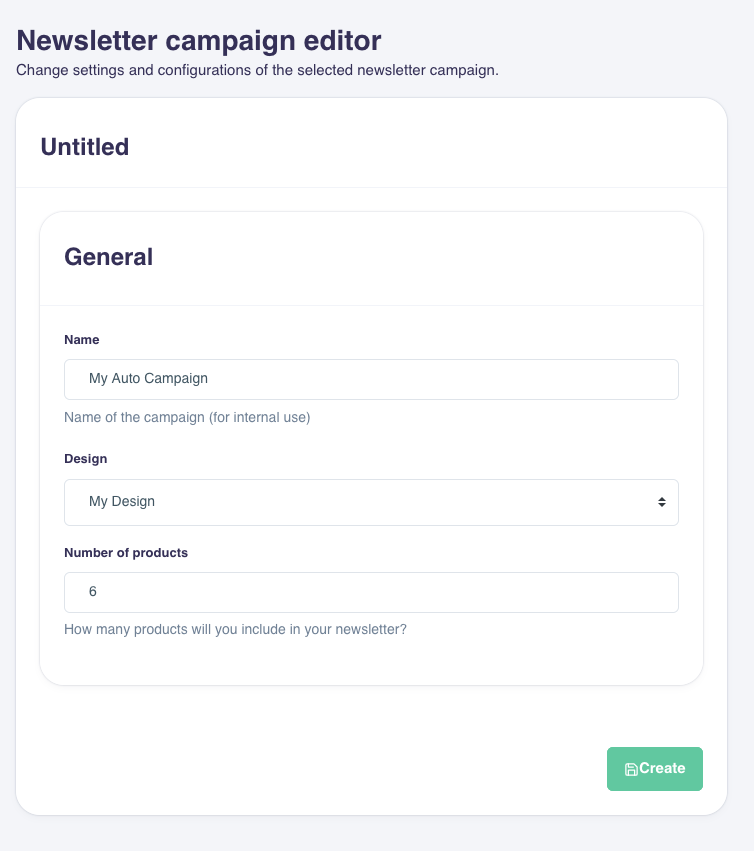Focus the campaign Name input field
Screen dimensions: 754x851
click(371, 379)
